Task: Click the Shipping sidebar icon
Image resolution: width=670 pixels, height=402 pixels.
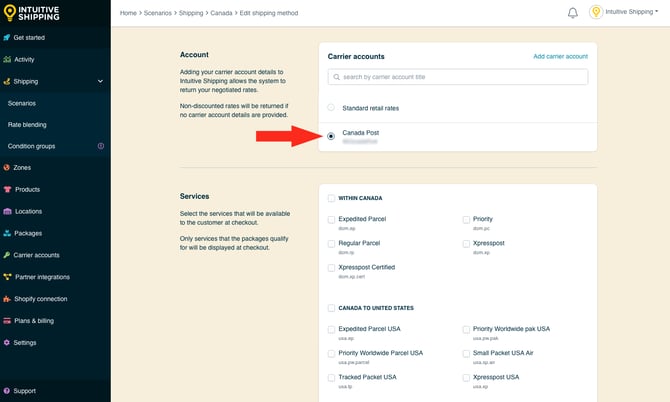Action: point(7,81)
